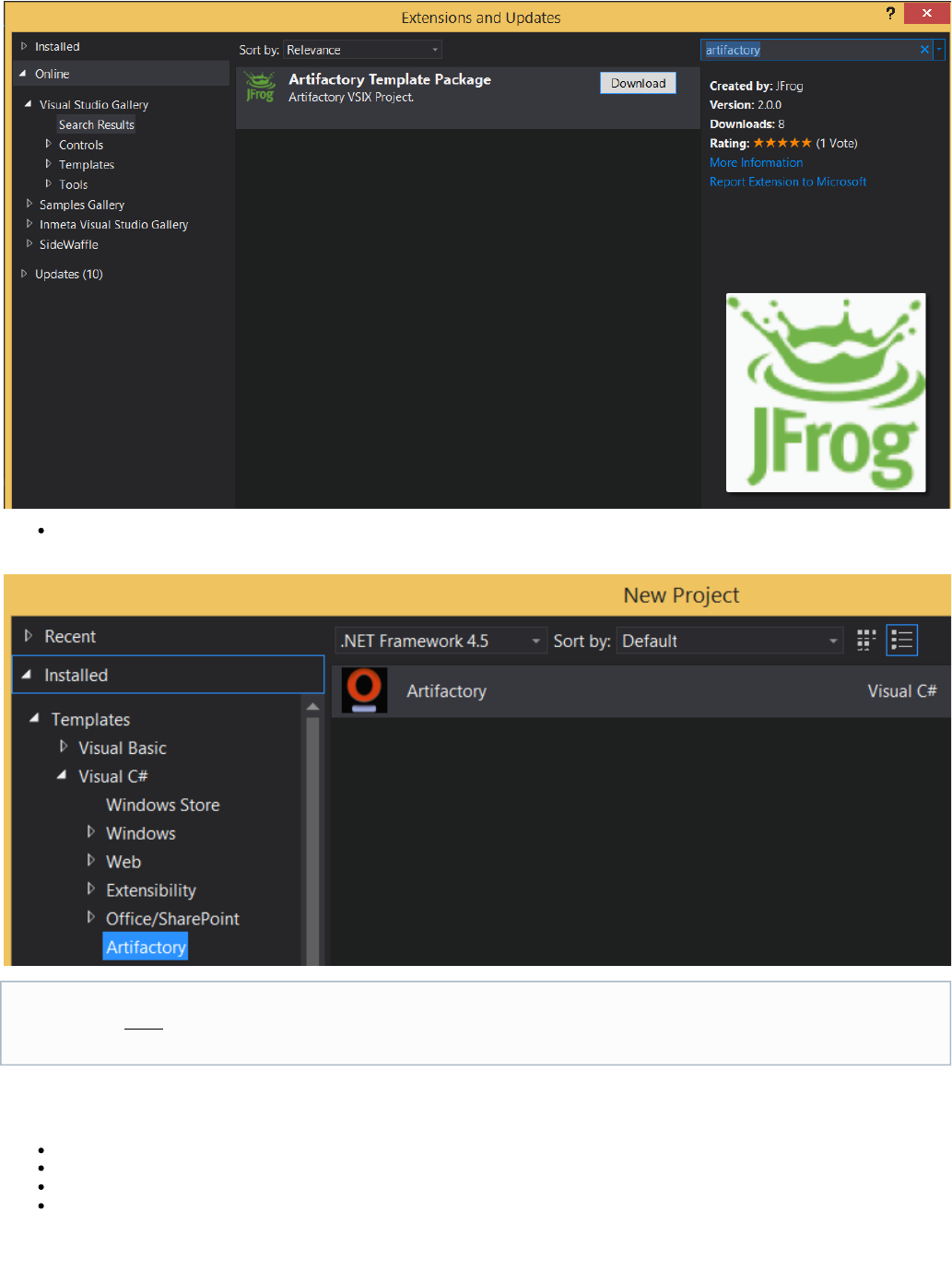952x1283 pixels.
Task: Select the Artifactory Template Package result
Action: [468, 97]
